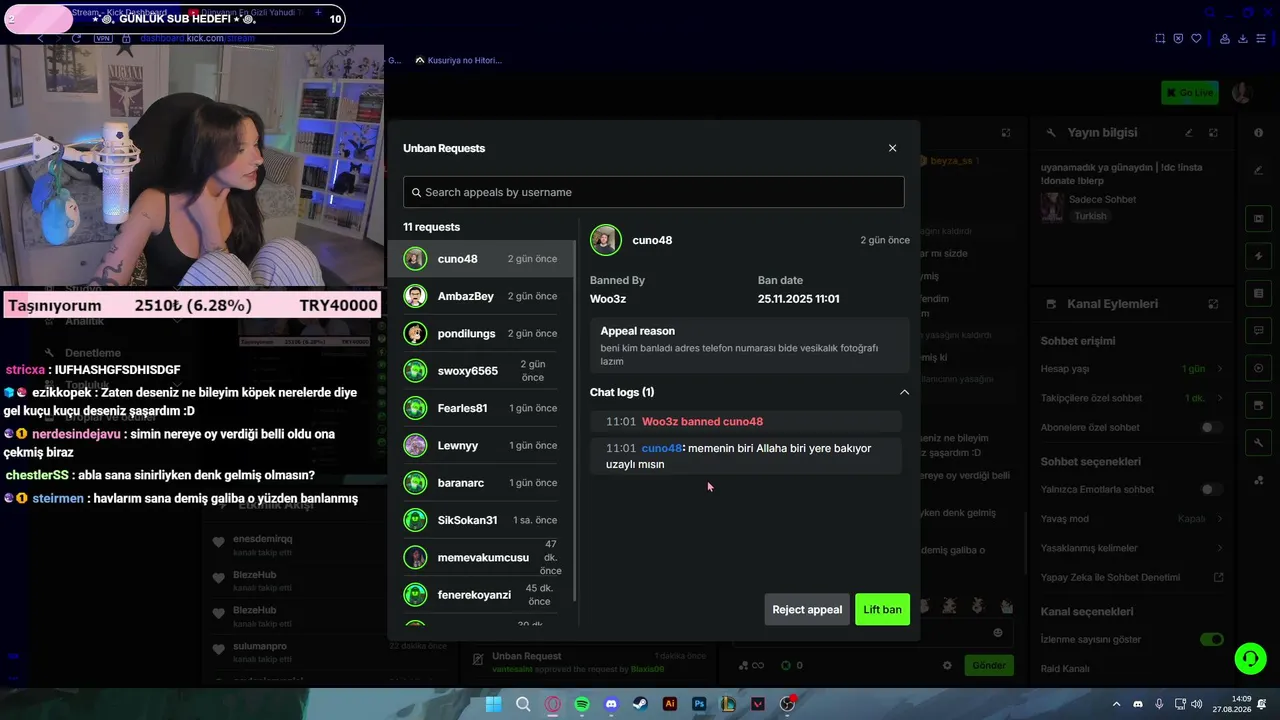Viewport: 1280px width, 720px height.
Task: Pop out the Yayın bilgisi panel
Action: 1213,132
